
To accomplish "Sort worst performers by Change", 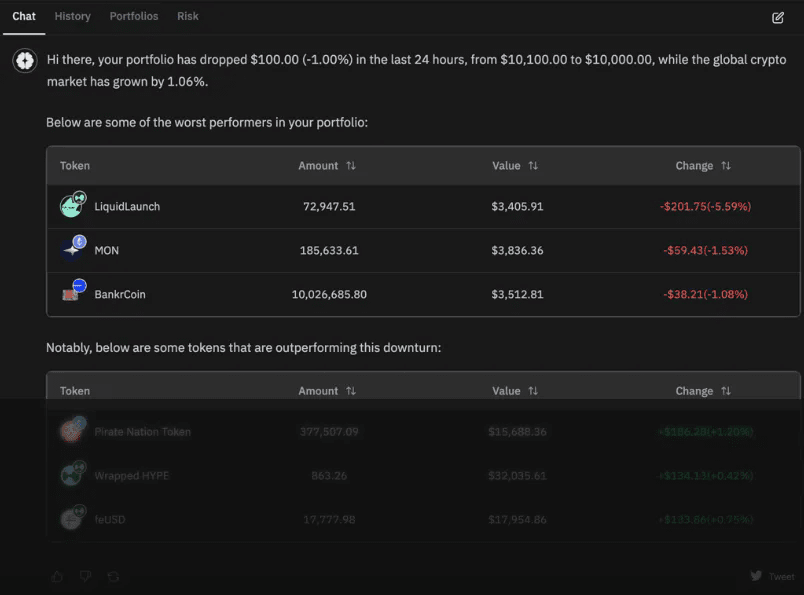I will [x=726, y=166].
